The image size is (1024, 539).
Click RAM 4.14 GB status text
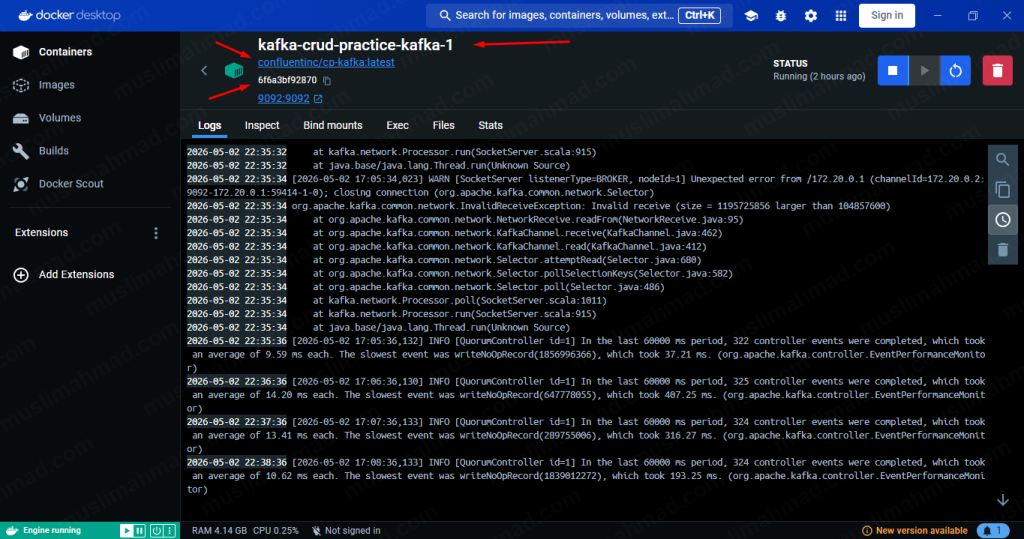219,531
